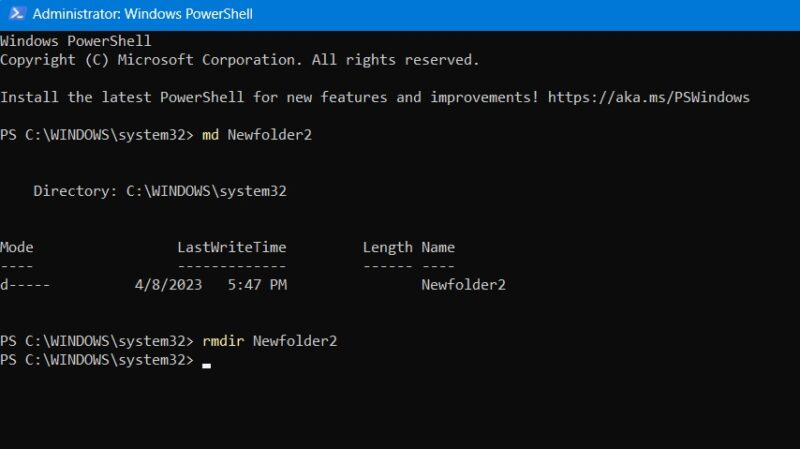
Task: Click the "md" command text
Action: 210,135
